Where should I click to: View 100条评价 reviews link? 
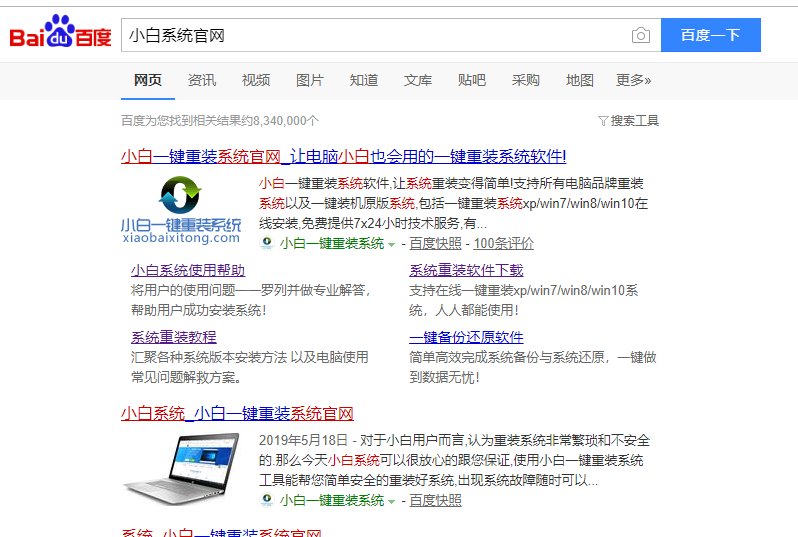pyautogui.click(x=503, y=243)
